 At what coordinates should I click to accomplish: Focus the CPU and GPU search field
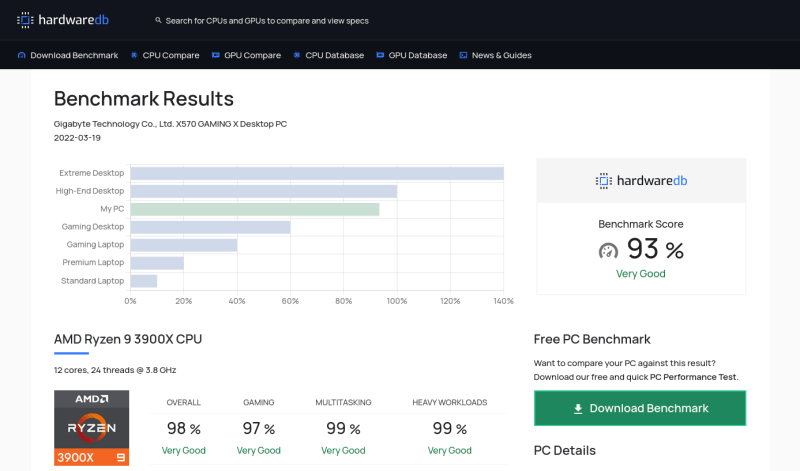[266, 21]
